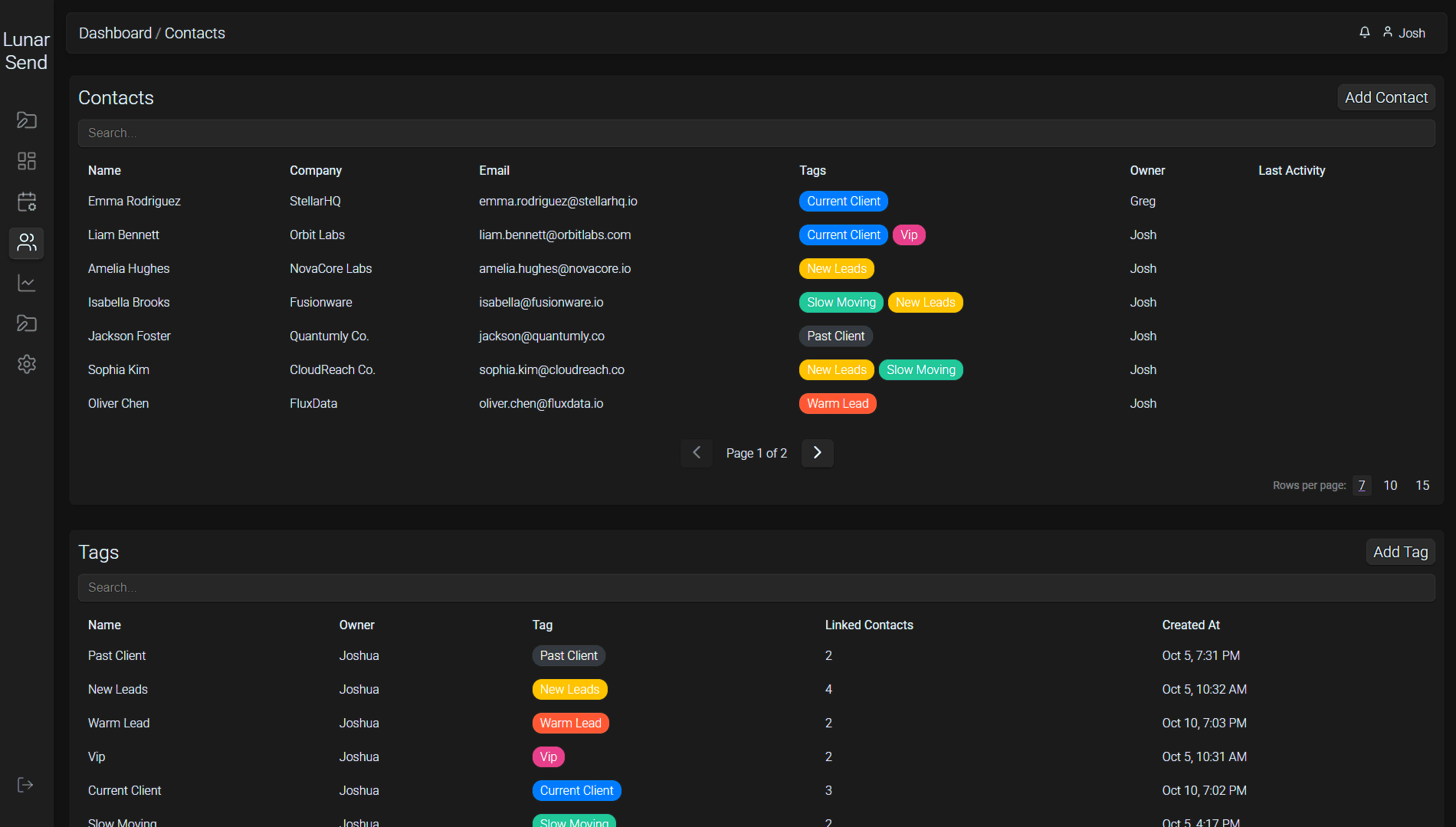Select the dashboard grid icon in sidebar

26,161
